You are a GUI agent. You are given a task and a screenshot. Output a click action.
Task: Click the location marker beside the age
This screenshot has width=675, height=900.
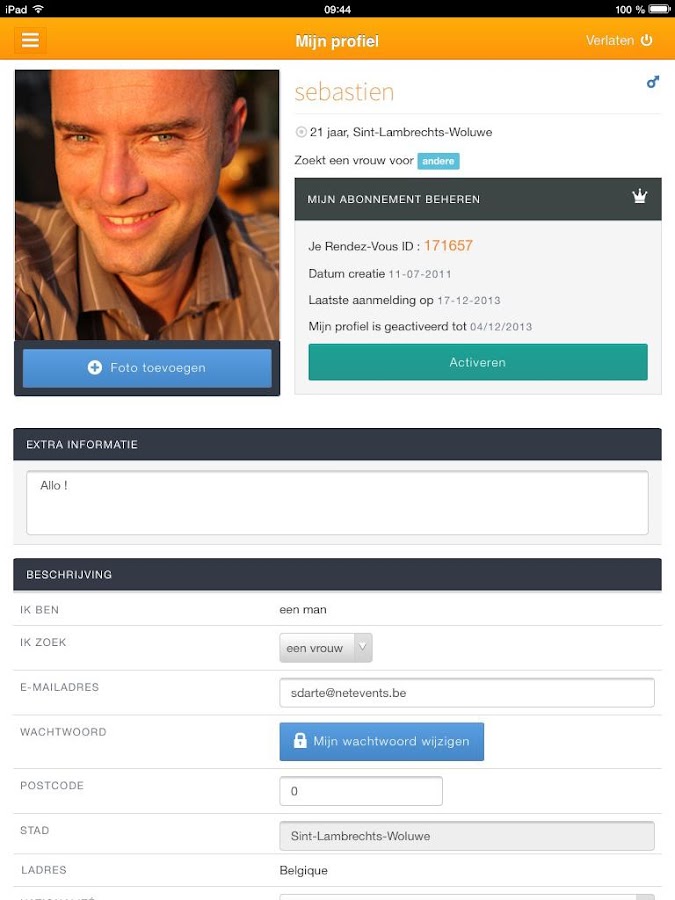(301, 132)
